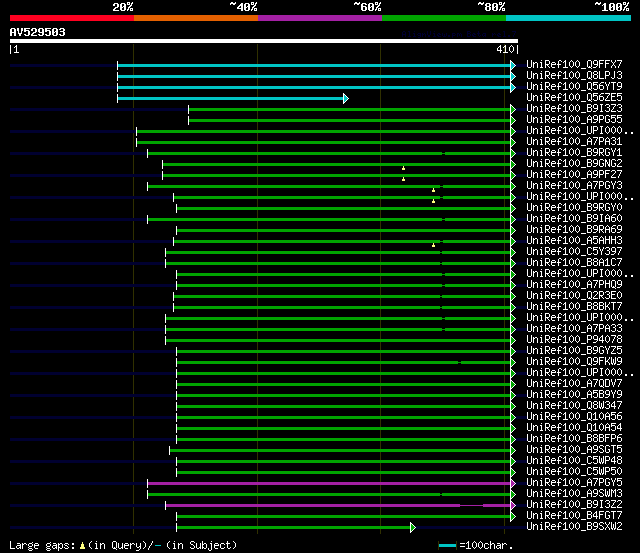Screen dimensions: 640x553
Task: Select the UniRef100_B9RGY0 label
Action: 574,207
